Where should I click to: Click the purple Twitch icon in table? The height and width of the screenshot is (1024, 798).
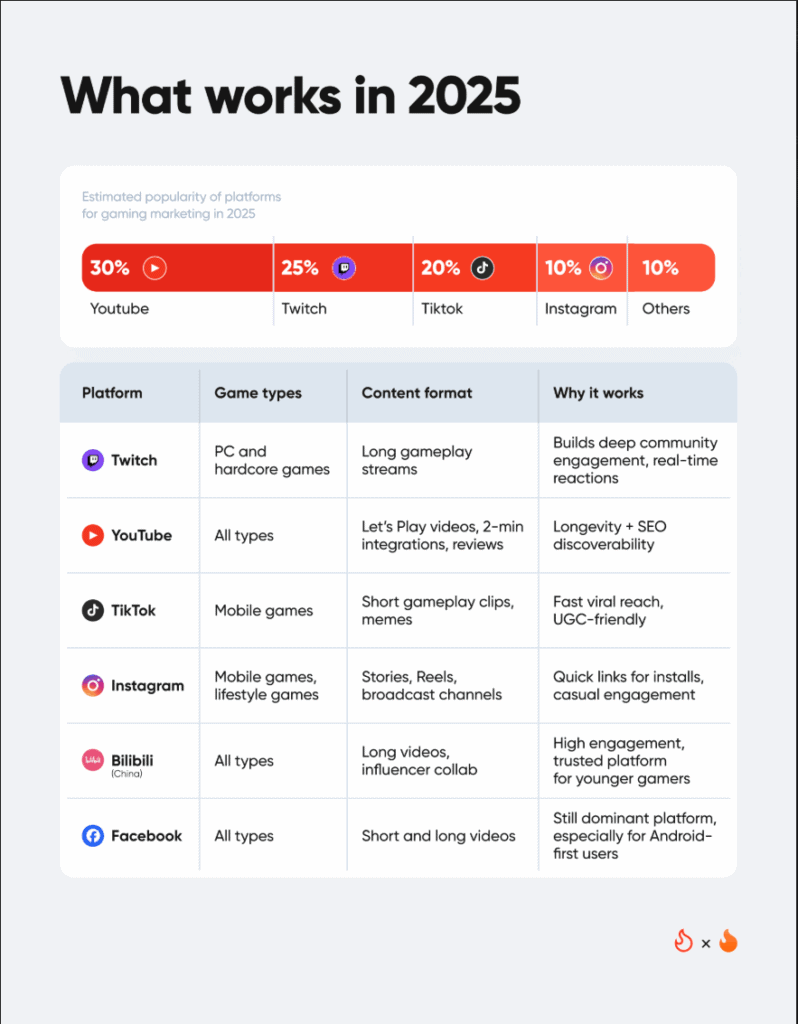pyautogui.click(x=93, y=460)
